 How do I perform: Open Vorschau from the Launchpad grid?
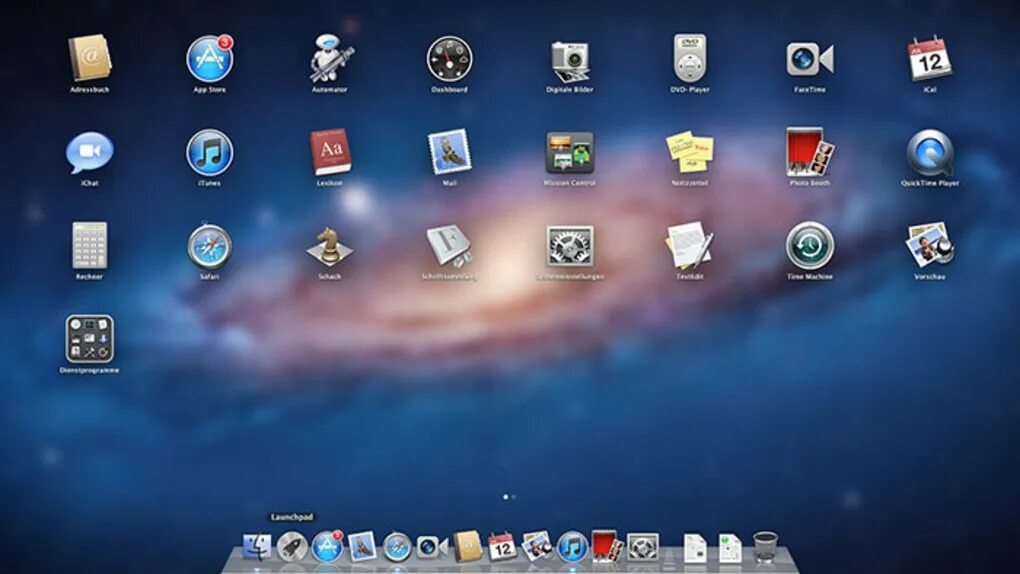click(930, 246)
